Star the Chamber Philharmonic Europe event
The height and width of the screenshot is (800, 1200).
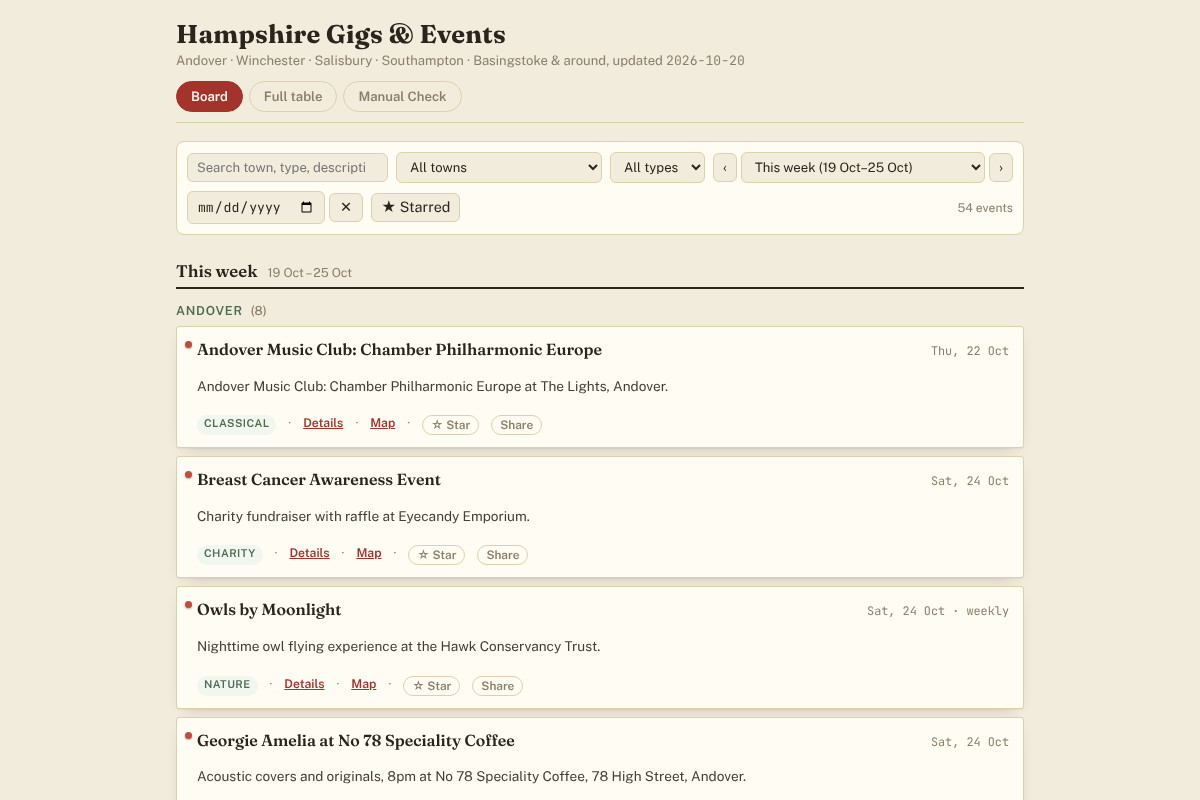pos(450,425)
